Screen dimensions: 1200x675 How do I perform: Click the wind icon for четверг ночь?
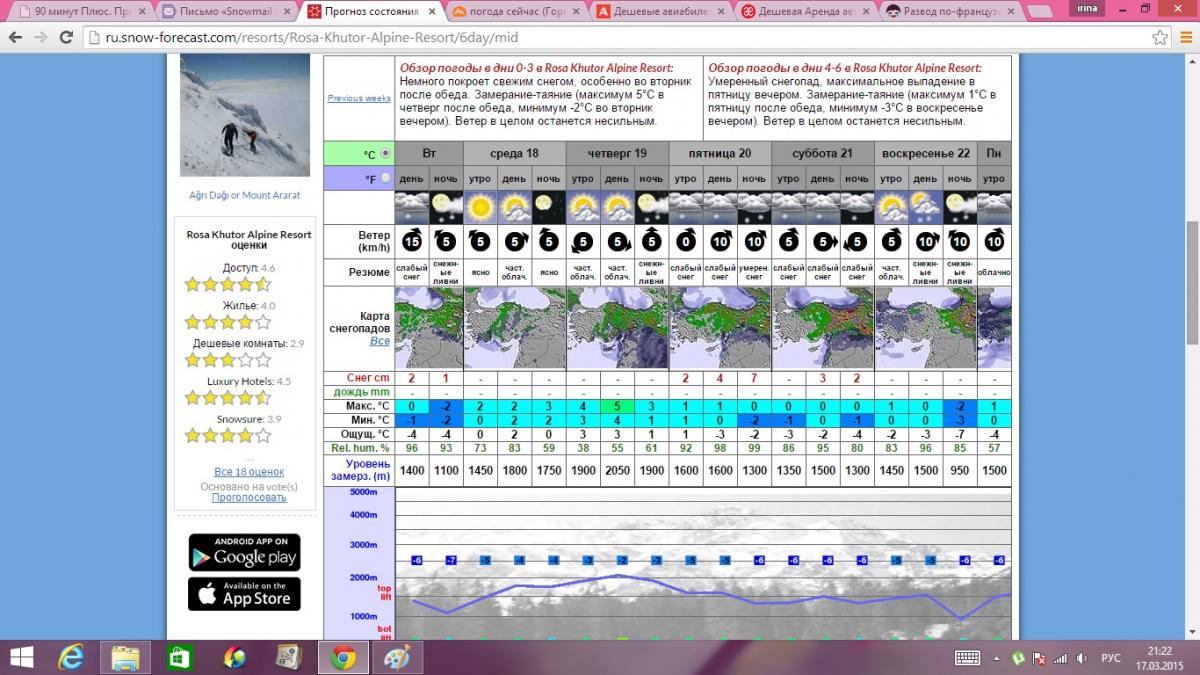pos(651,241)
